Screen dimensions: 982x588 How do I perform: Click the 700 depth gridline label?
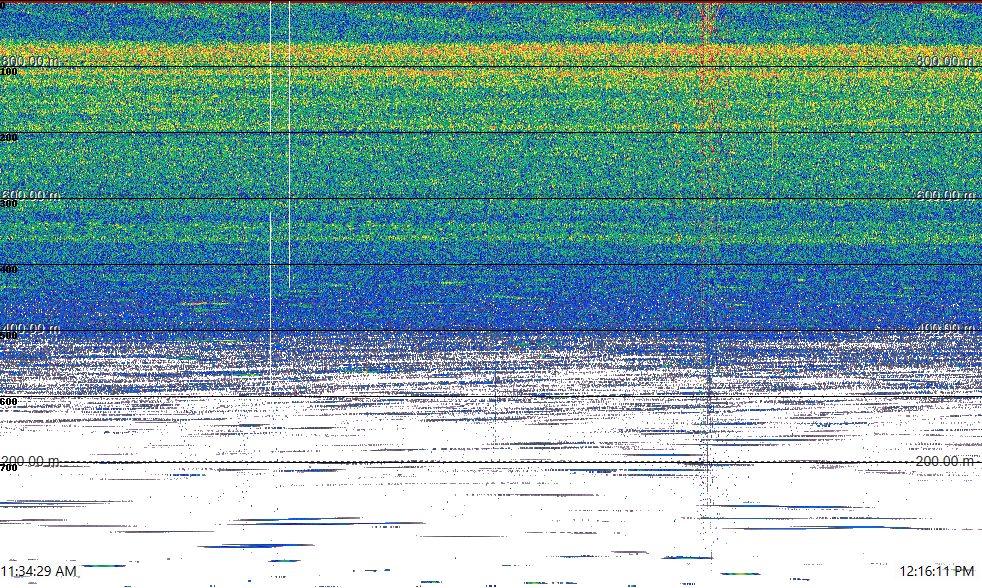9,468
